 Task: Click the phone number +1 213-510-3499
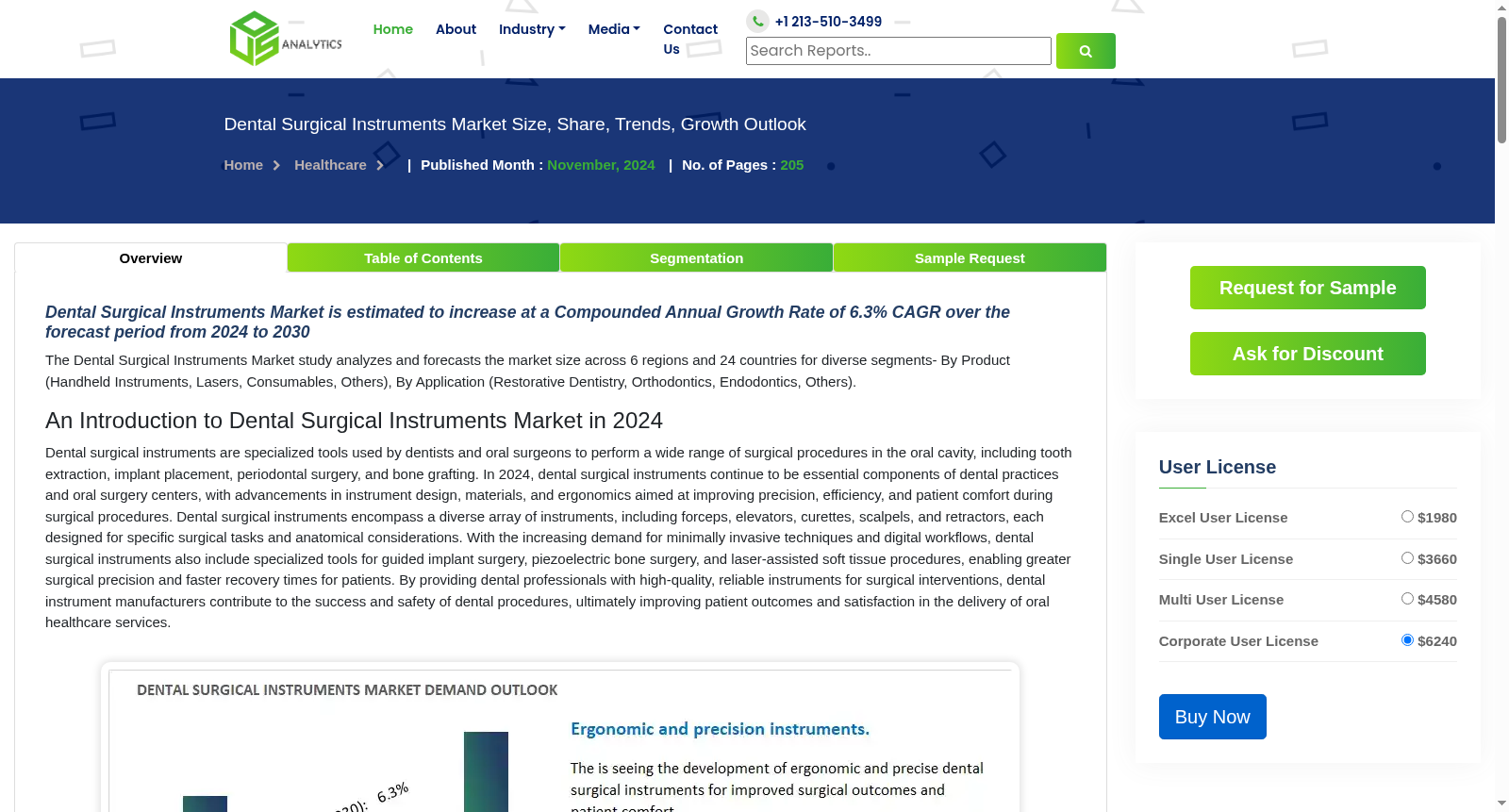coord(828,22)
